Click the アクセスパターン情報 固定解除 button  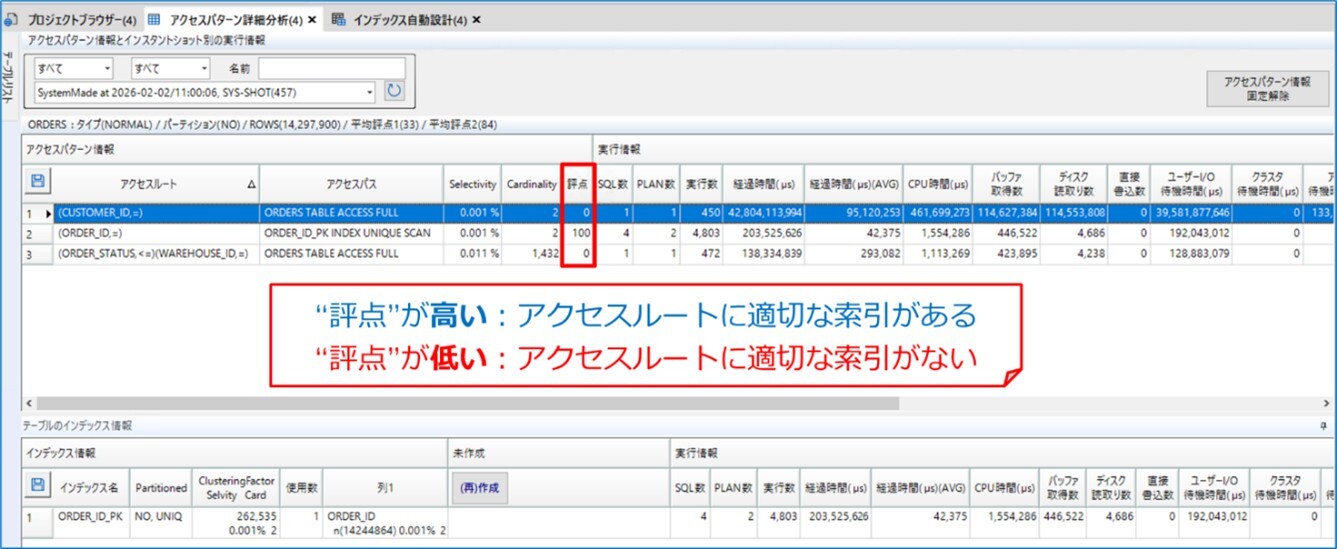pyautogui.click(x=1265, y=89)
